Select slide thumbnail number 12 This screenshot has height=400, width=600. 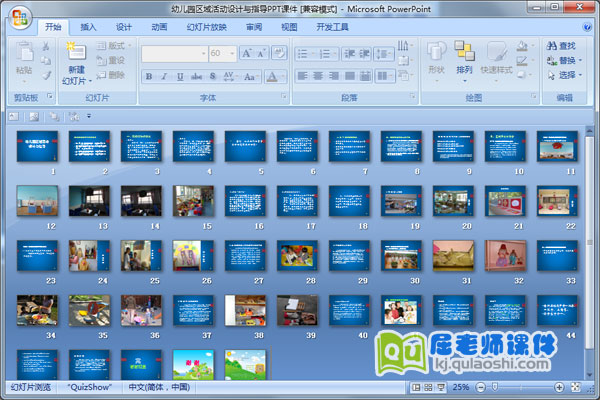(37, 200)
